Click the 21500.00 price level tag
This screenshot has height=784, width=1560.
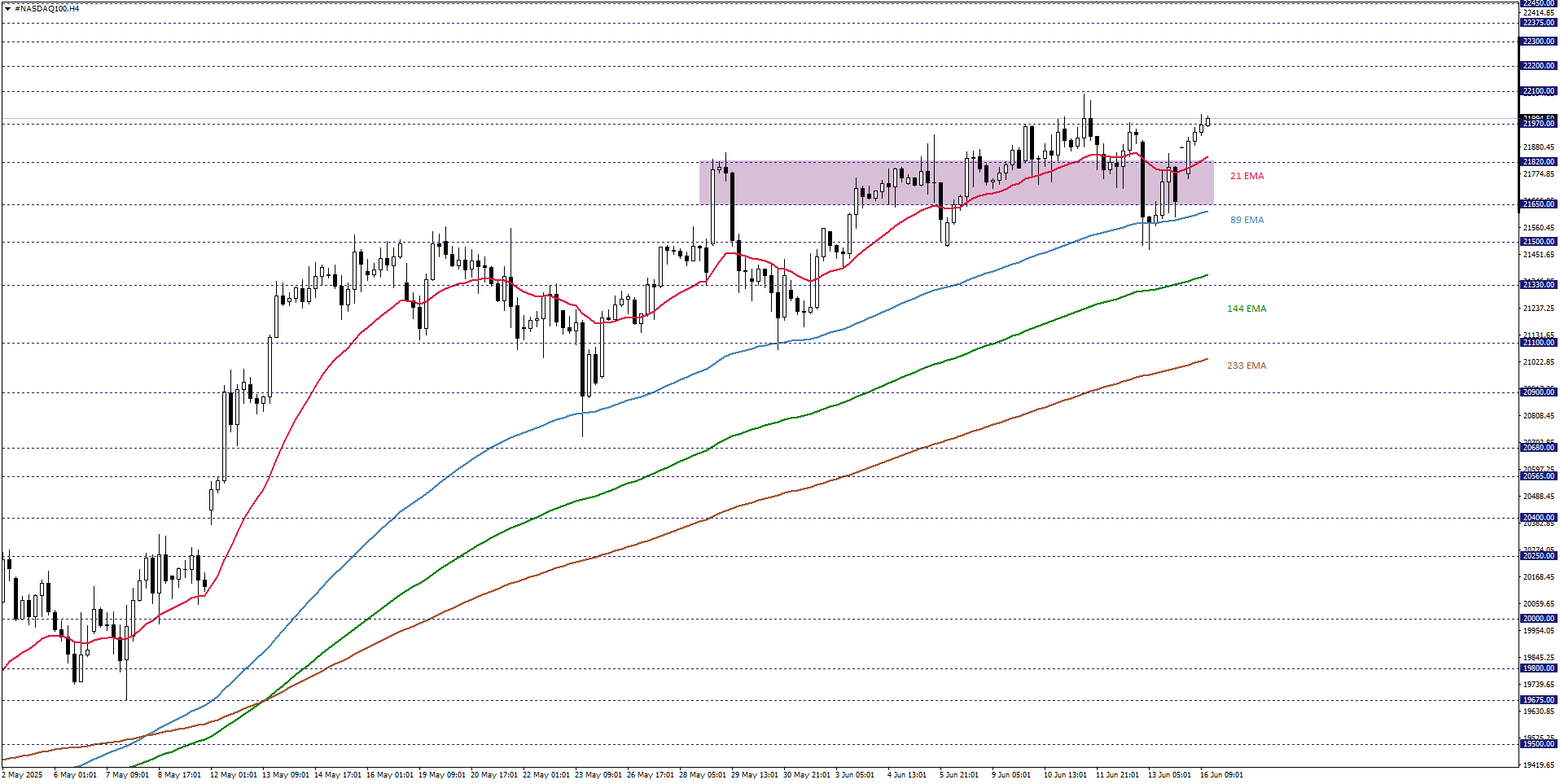[x=1538, y=242]
